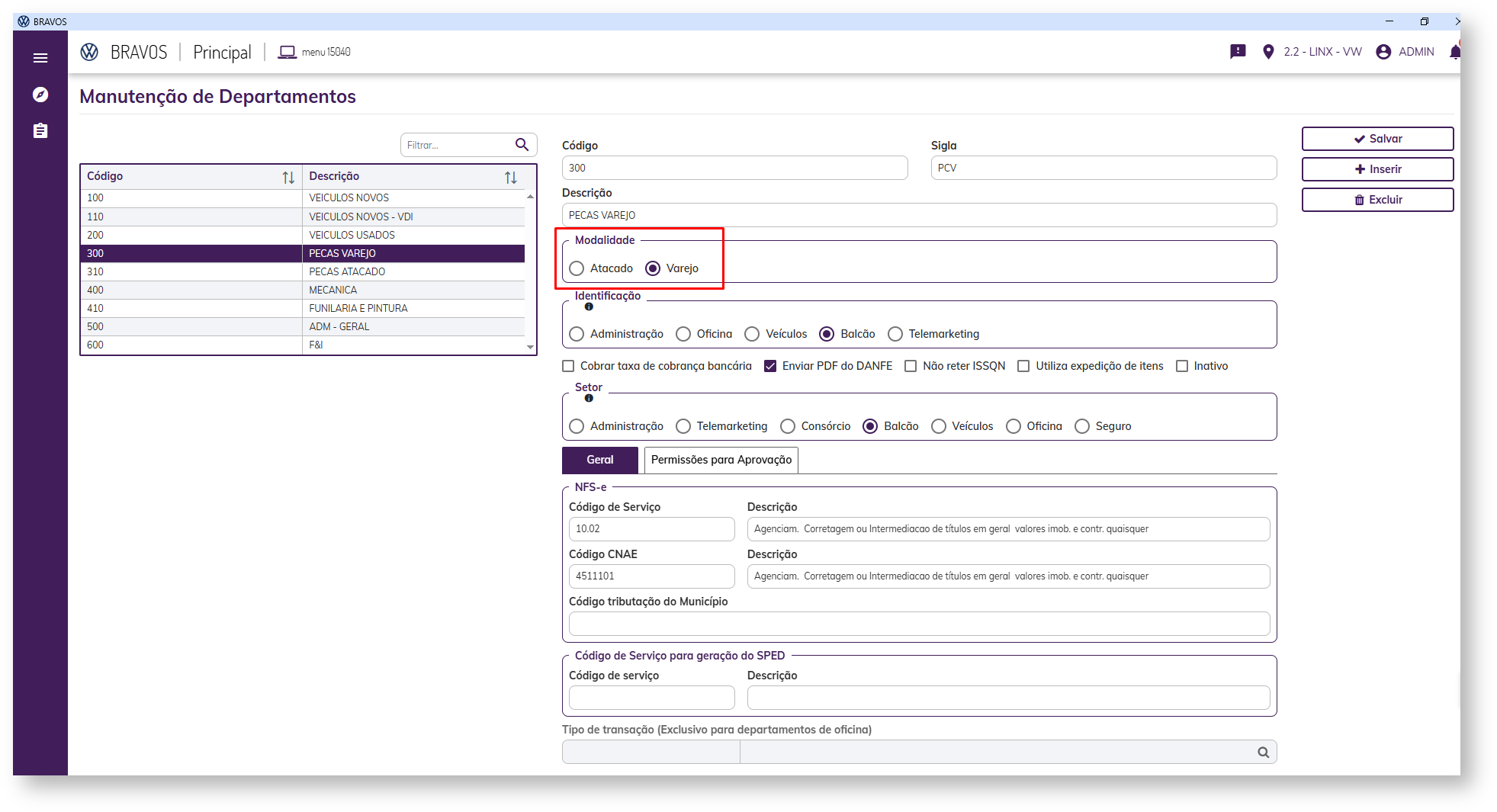
Task: Click the Inserir button
Action: pyautogui.click(x=1377, y=169)
